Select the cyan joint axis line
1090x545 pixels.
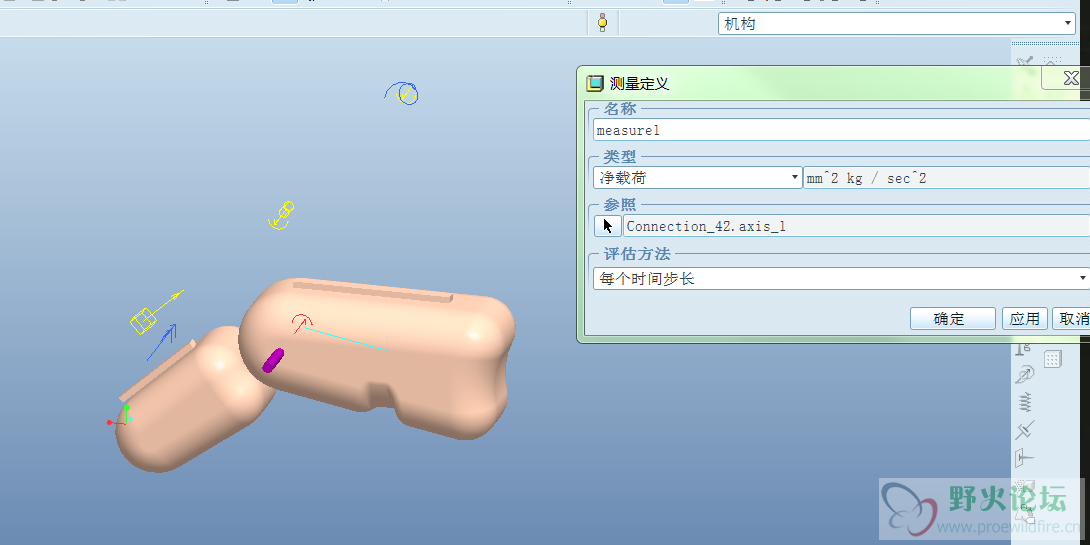[346, 339]
